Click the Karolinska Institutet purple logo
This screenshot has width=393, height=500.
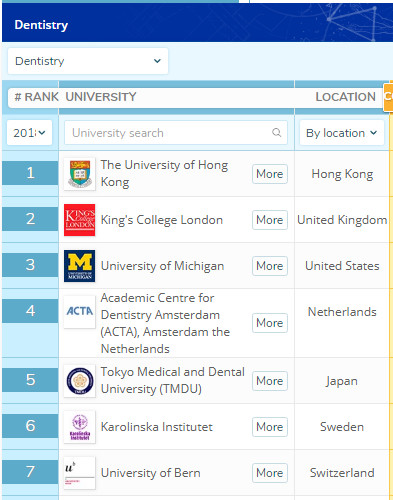click(79, 427)
